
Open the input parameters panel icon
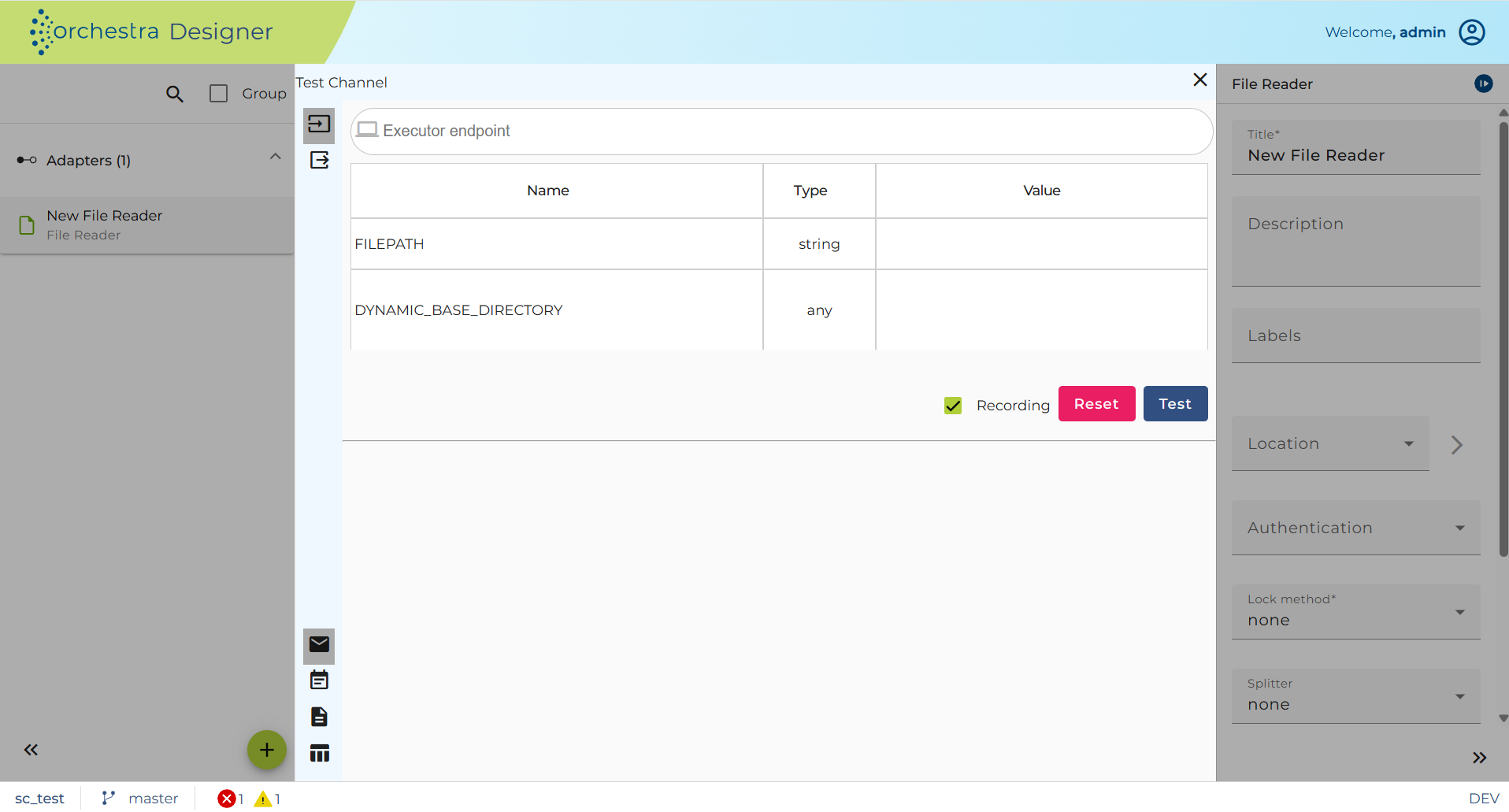pyautogui.click(x=319, y=124)
